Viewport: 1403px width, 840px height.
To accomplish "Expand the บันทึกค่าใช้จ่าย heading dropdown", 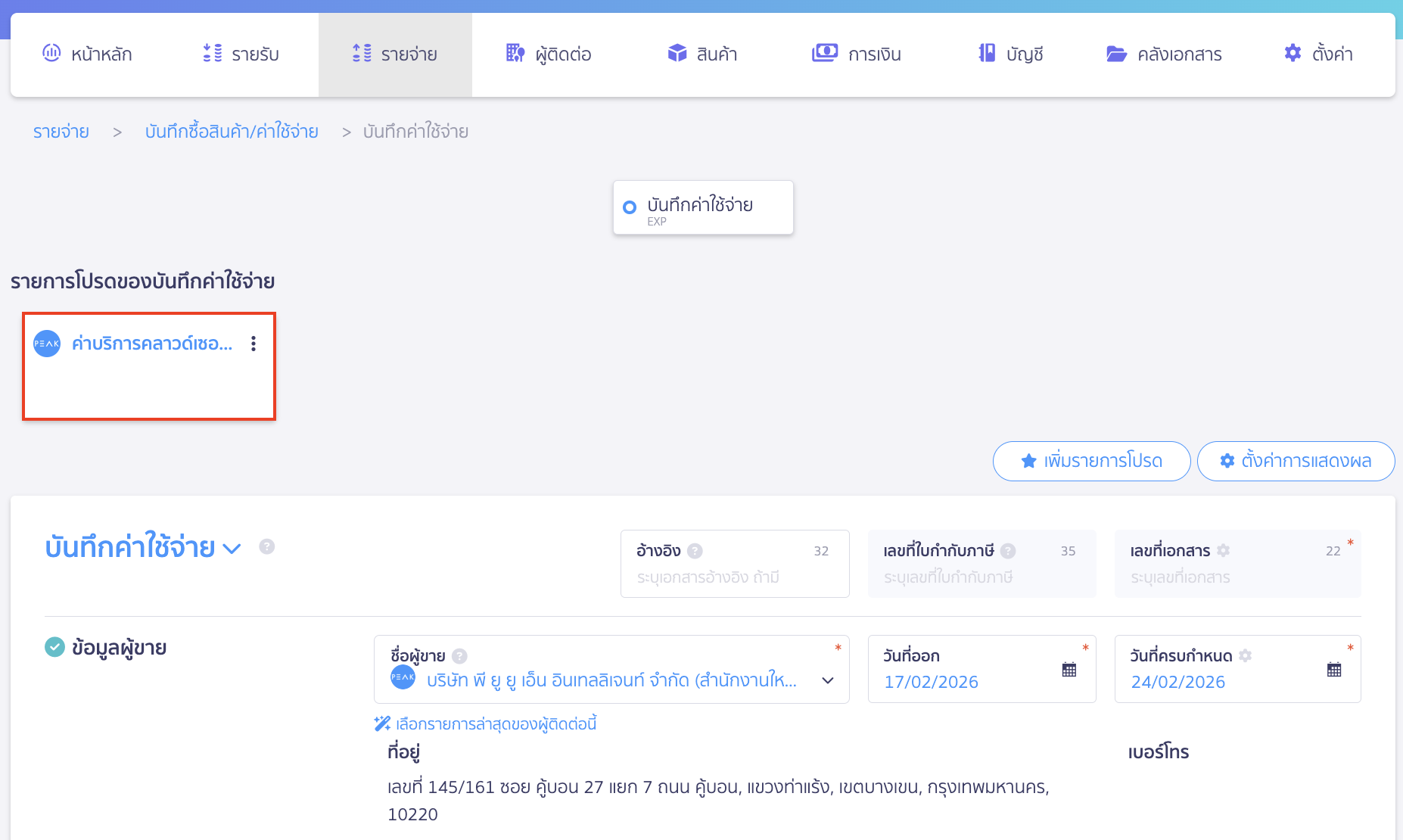I will (x=232, y=548).
